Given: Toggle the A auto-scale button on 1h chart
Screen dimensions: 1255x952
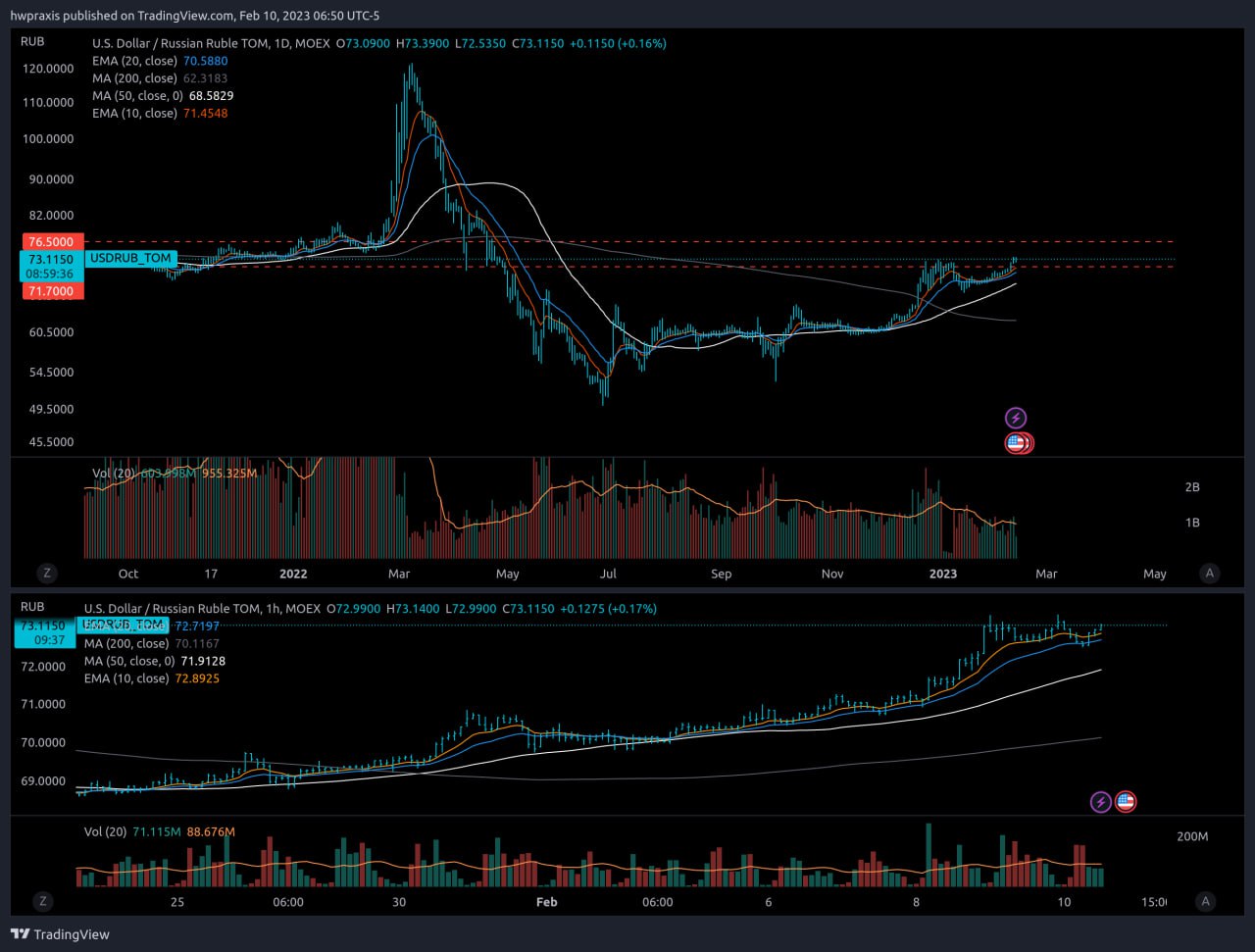Looking at the screenshot, I should pos(1206,901).
